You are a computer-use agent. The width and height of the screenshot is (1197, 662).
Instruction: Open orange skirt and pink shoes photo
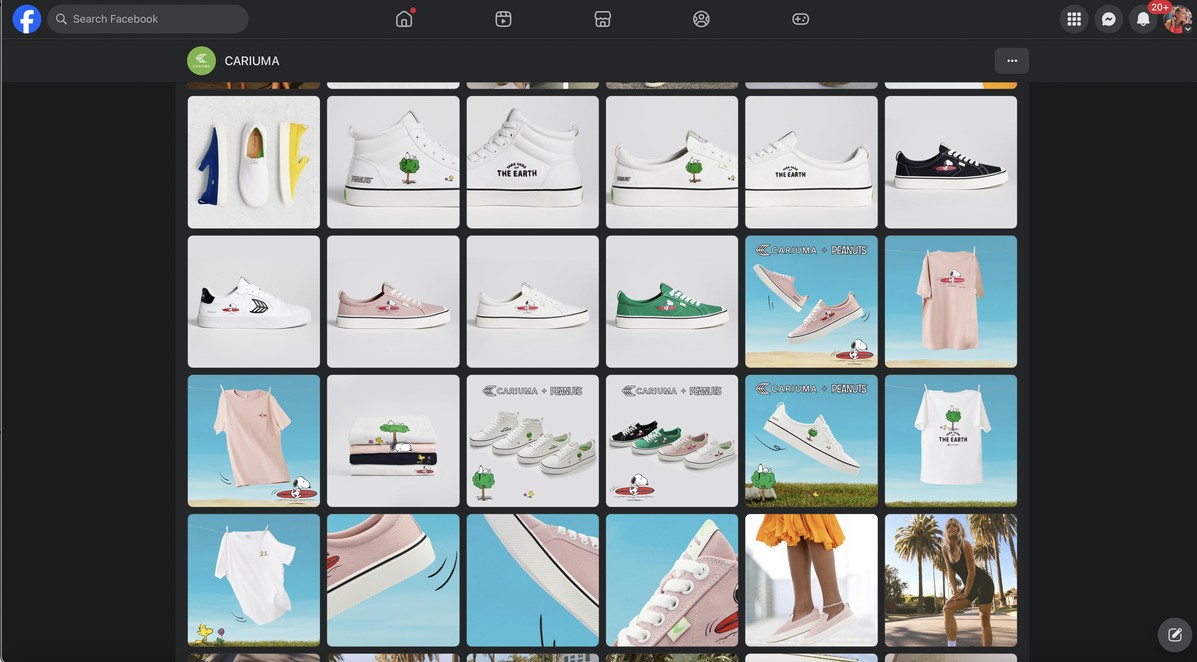[811, 580]
